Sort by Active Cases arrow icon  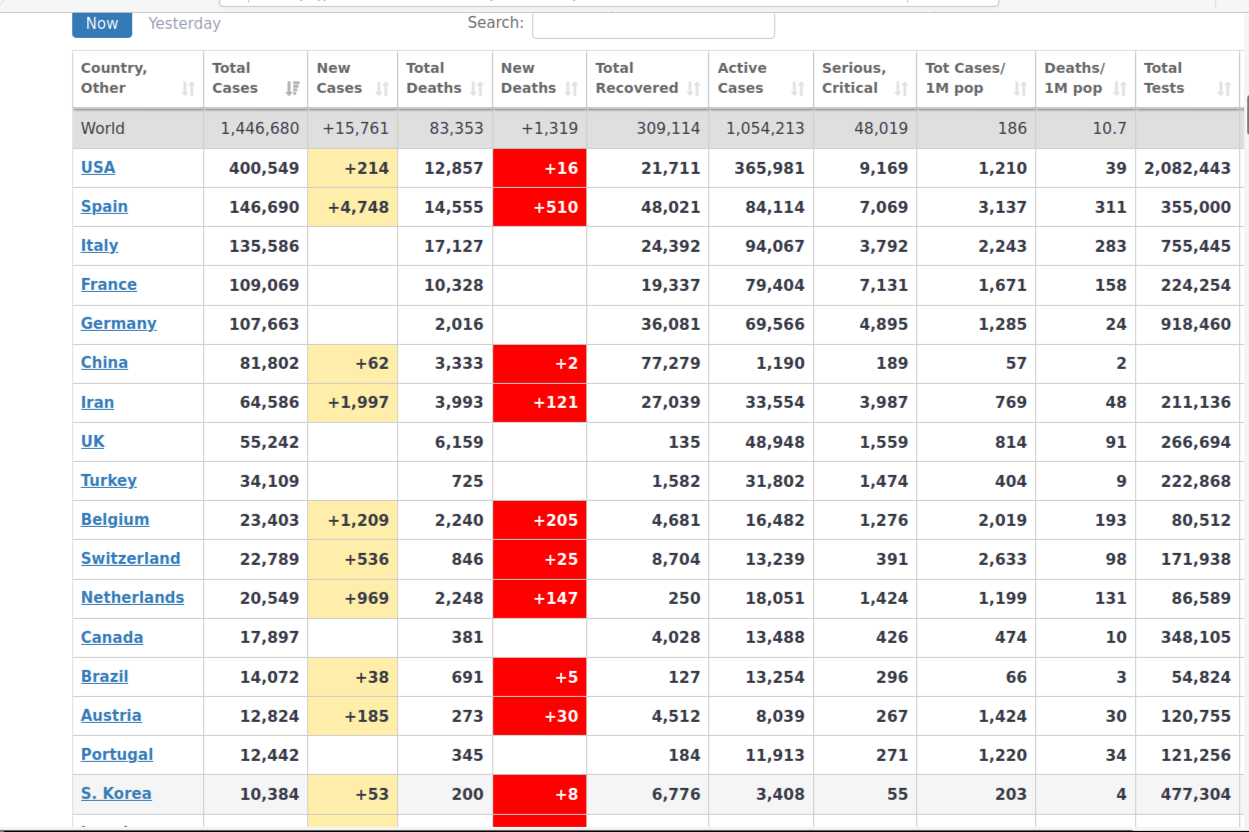point(797,89)
